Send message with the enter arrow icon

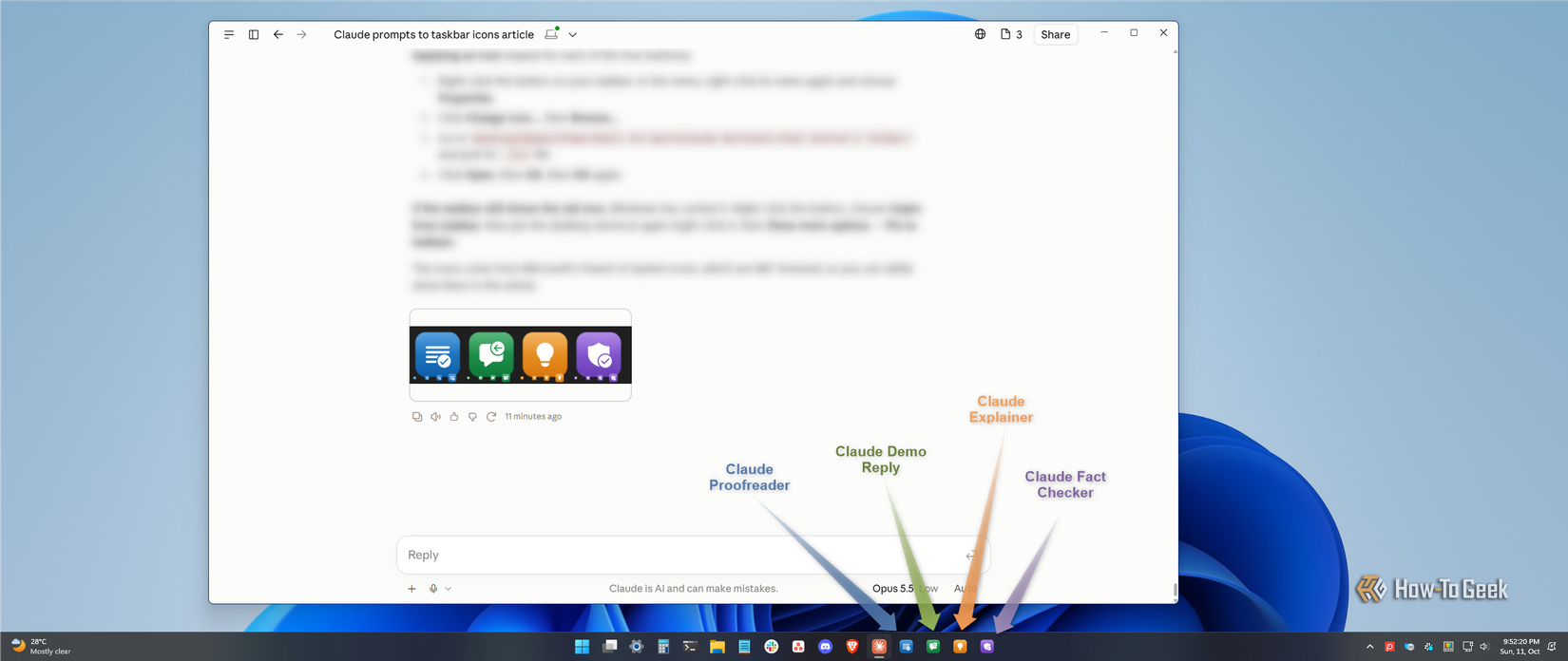coord(970,555)
